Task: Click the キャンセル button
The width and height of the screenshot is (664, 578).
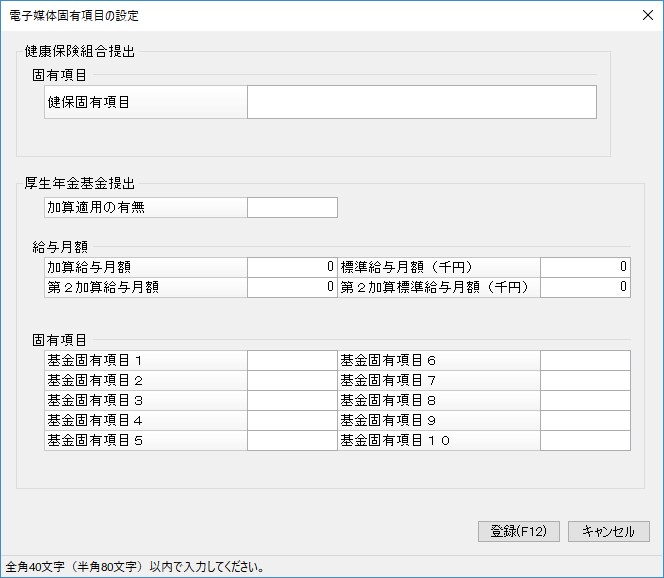Action: [x=609, y=531]
